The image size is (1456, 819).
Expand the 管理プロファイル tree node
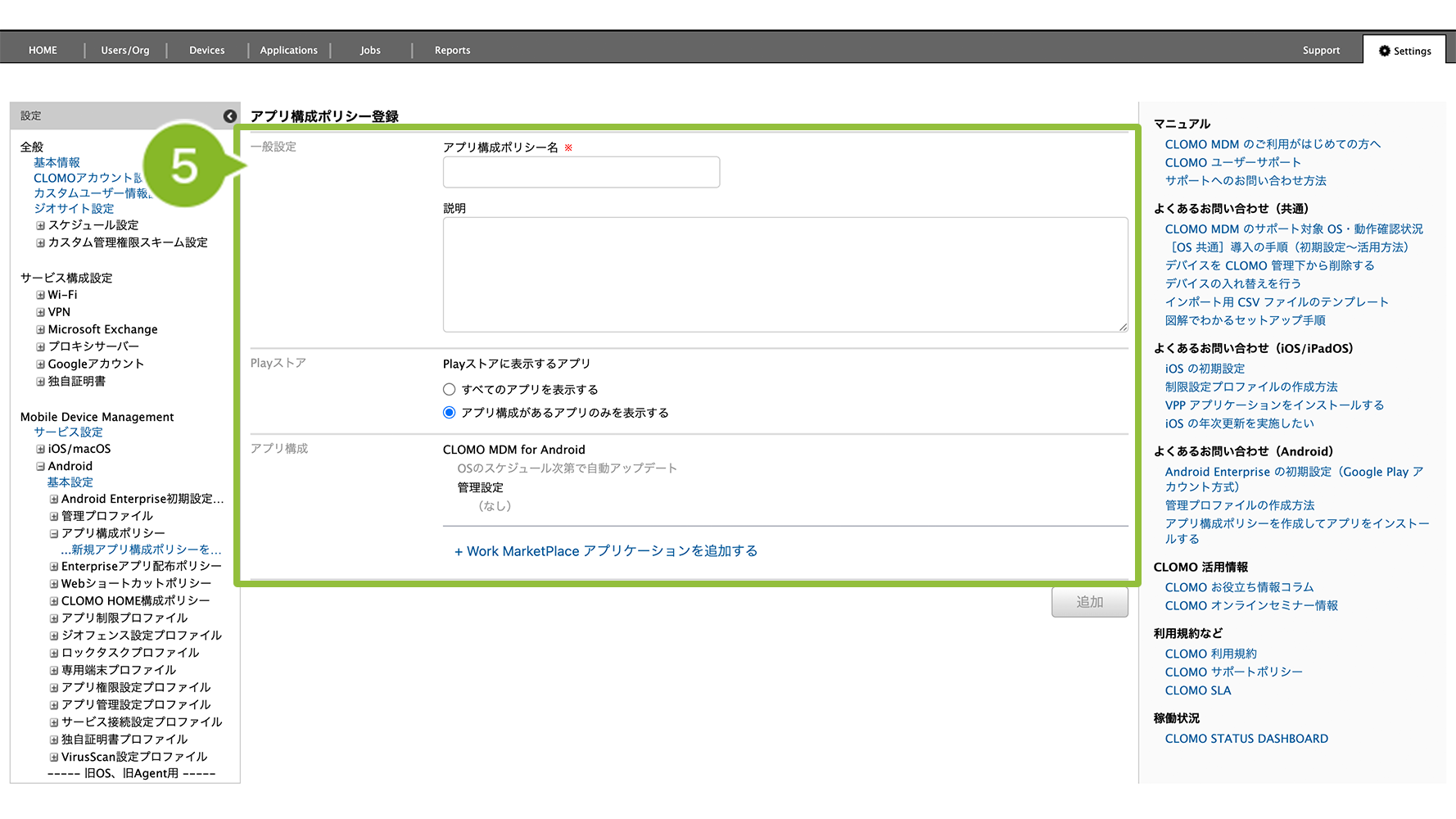(x=54, y=516)
